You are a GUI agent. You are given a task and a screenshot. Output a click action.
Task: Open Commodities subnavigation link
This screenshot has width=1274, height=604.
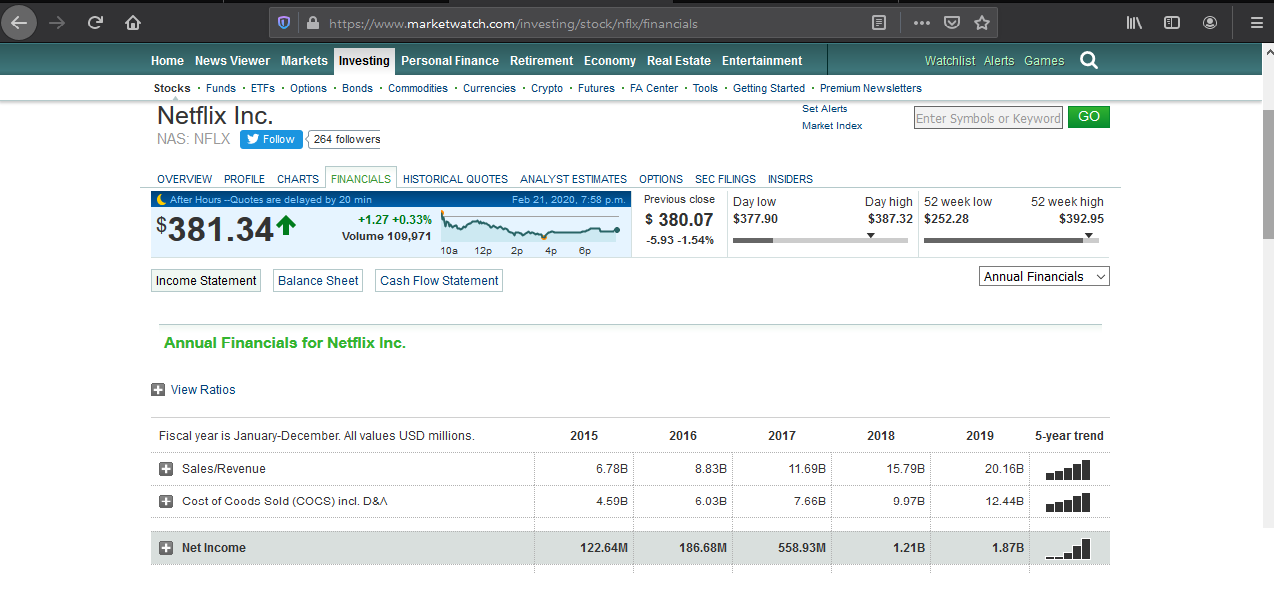click(418, 88)
